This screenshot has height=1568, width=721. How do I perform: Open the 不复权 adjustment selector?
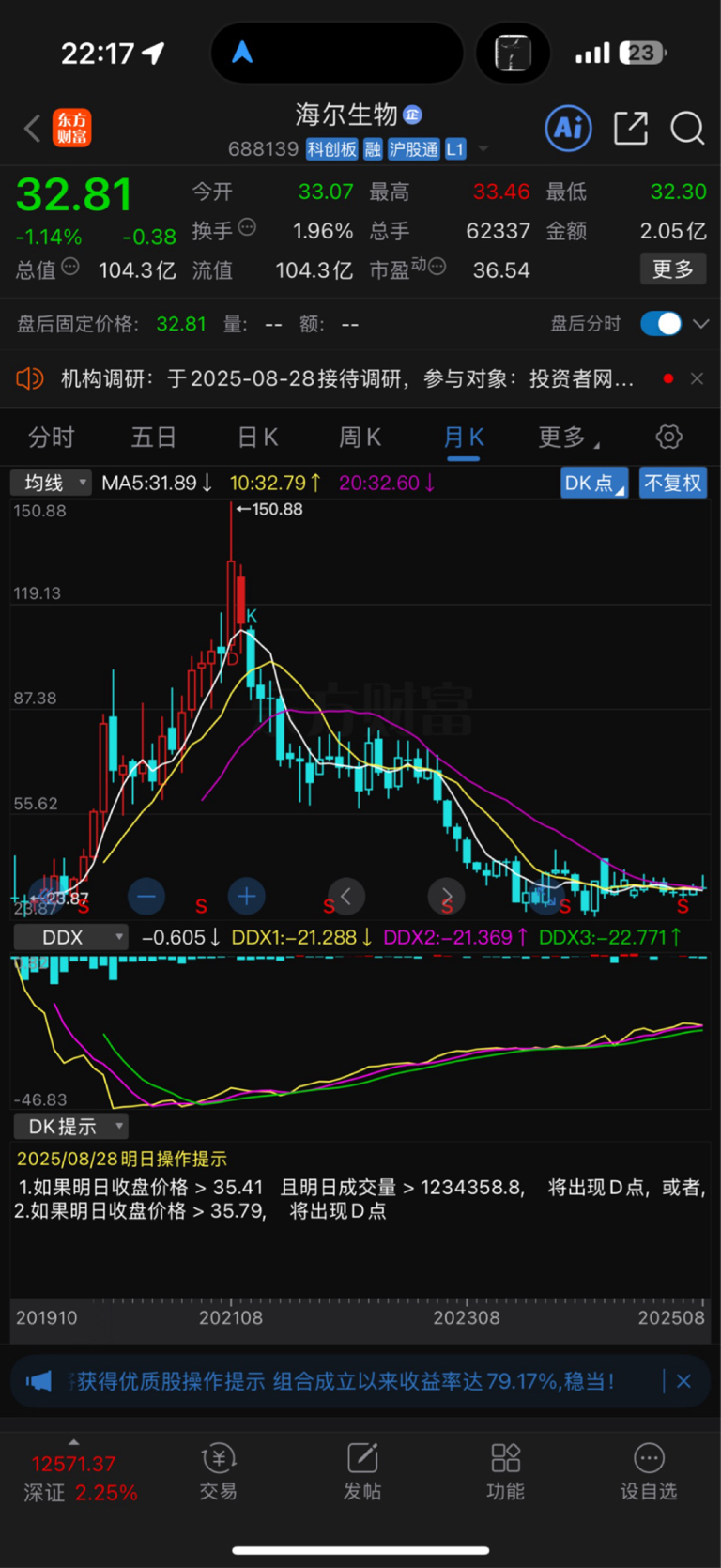(673, 483)
